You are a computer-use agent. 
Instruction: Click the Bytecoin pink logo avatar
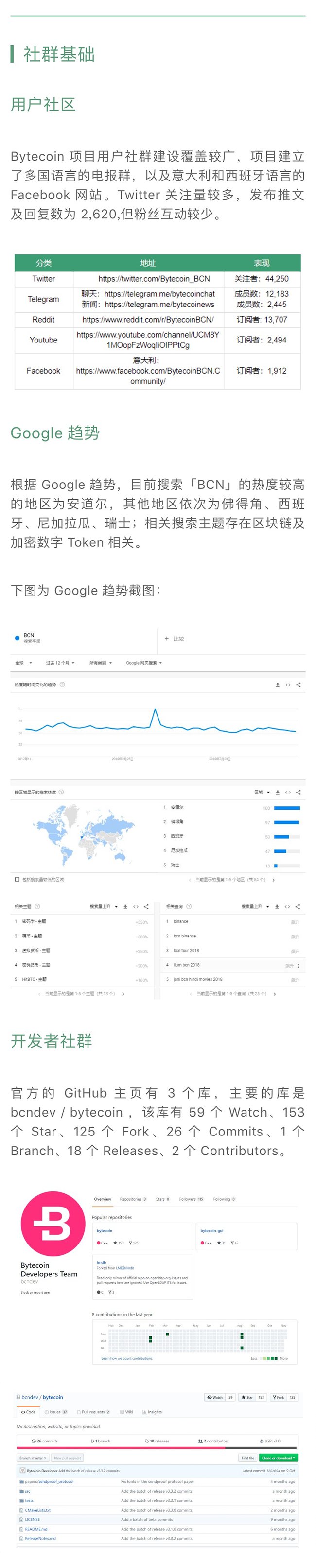click(53, 1224)
